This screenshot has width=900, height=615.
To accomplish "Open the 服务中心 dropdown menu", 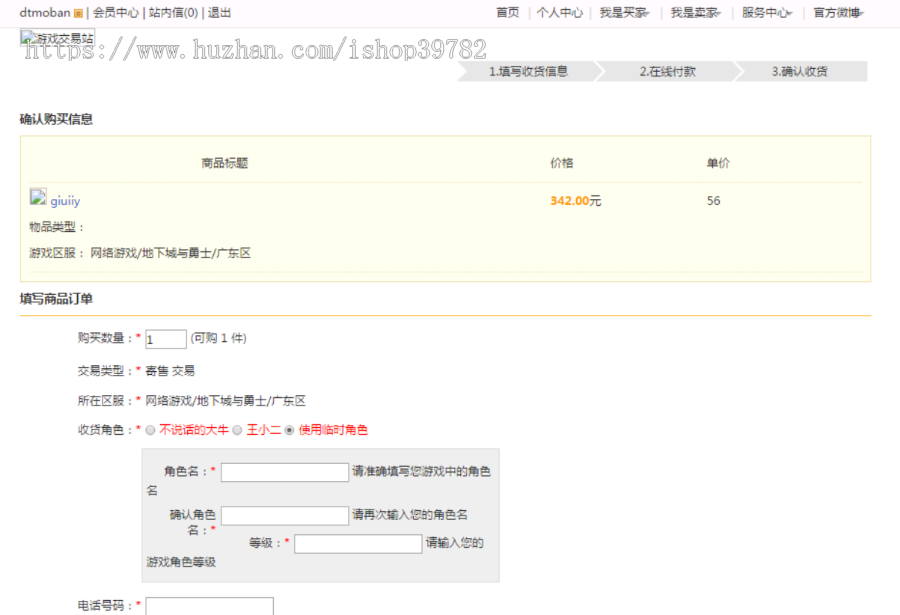I will (x=767, y=13).
